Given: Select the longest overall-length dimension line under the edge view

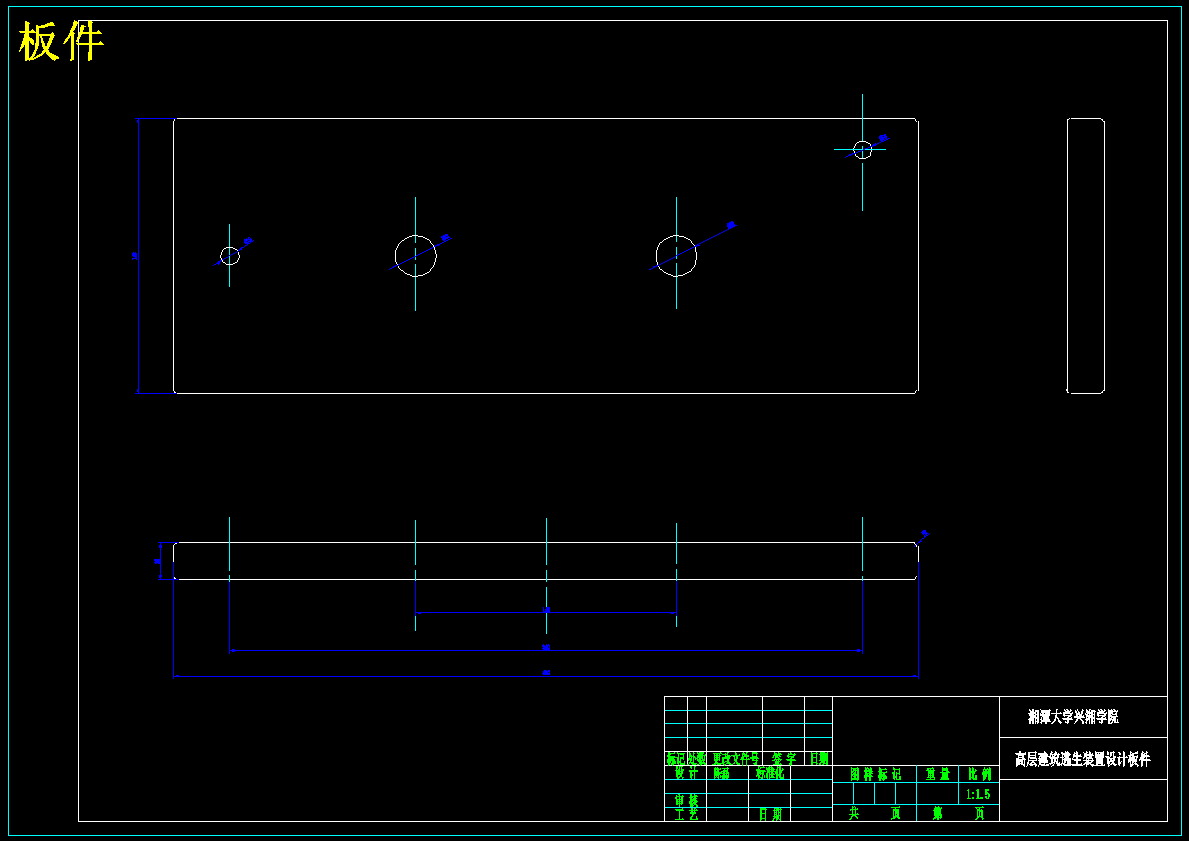Looking at the screenshot, I should click(x=546, y=676).
